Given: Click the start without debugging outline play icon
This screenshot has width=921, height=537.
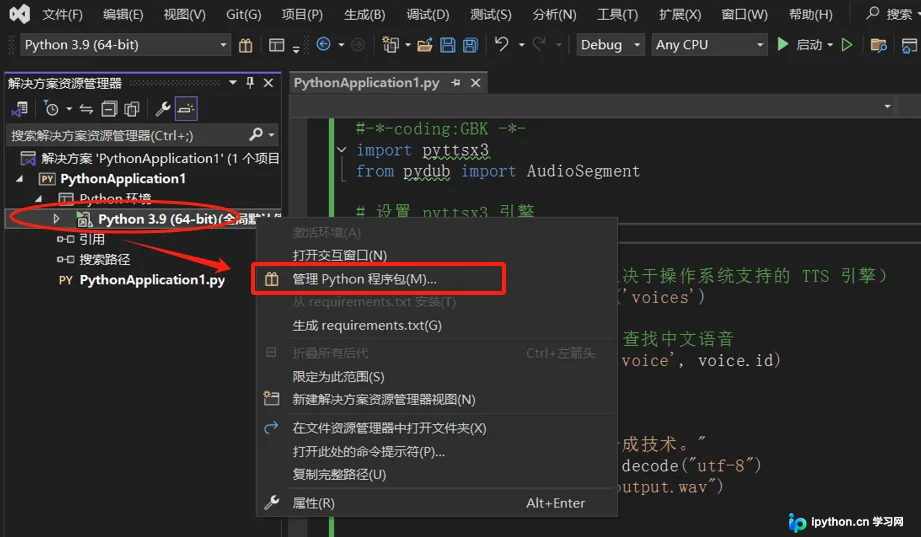Looking at the screenshot, I should pos(846,45).
